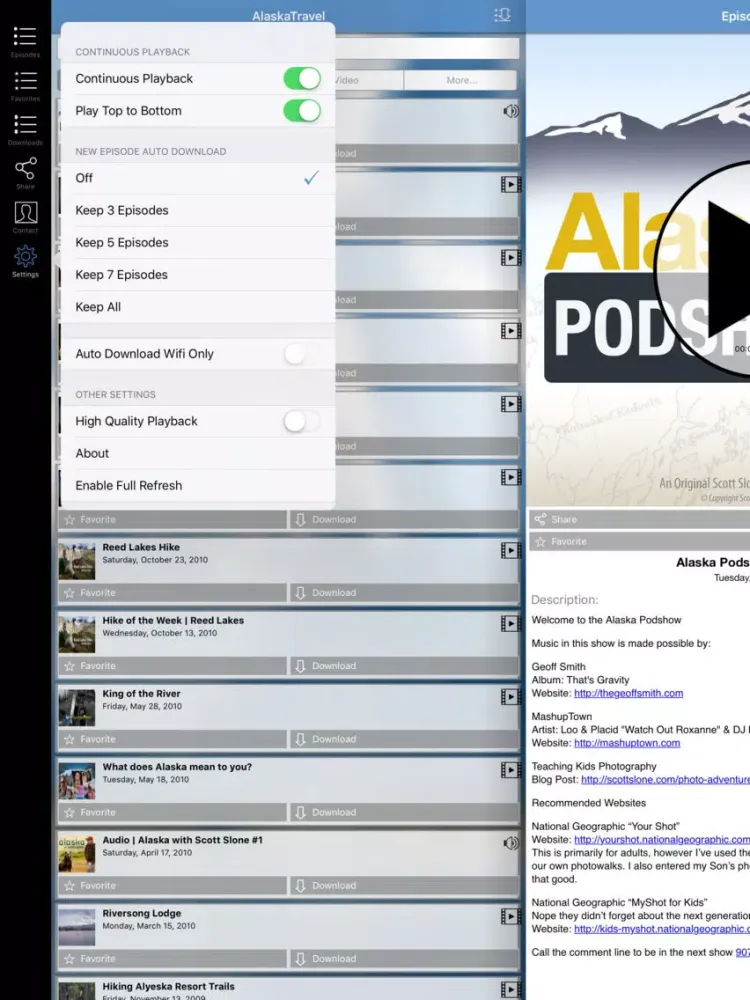Select the Off auto download option
The height and width of the screenshot is (1000, 750).
(x=198, y=178)
